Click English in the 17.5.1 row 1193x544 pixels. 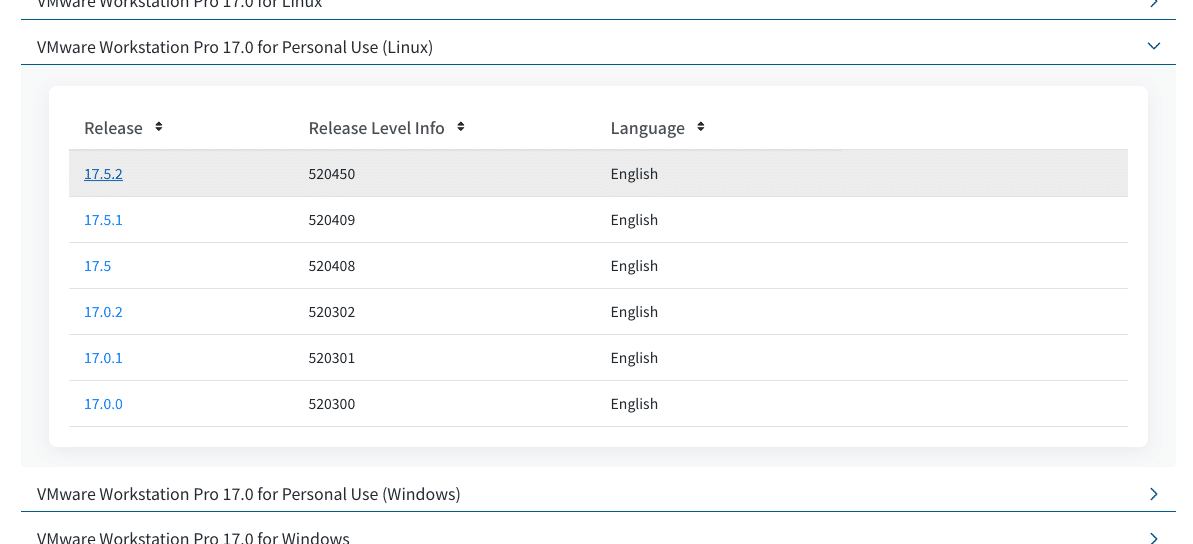point(634,220)
